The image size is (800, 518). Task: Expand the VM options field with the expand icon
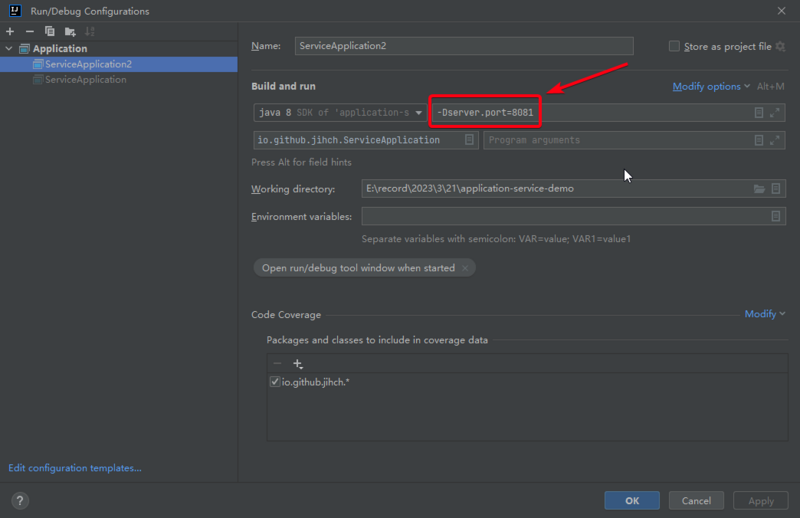(775, 113)
